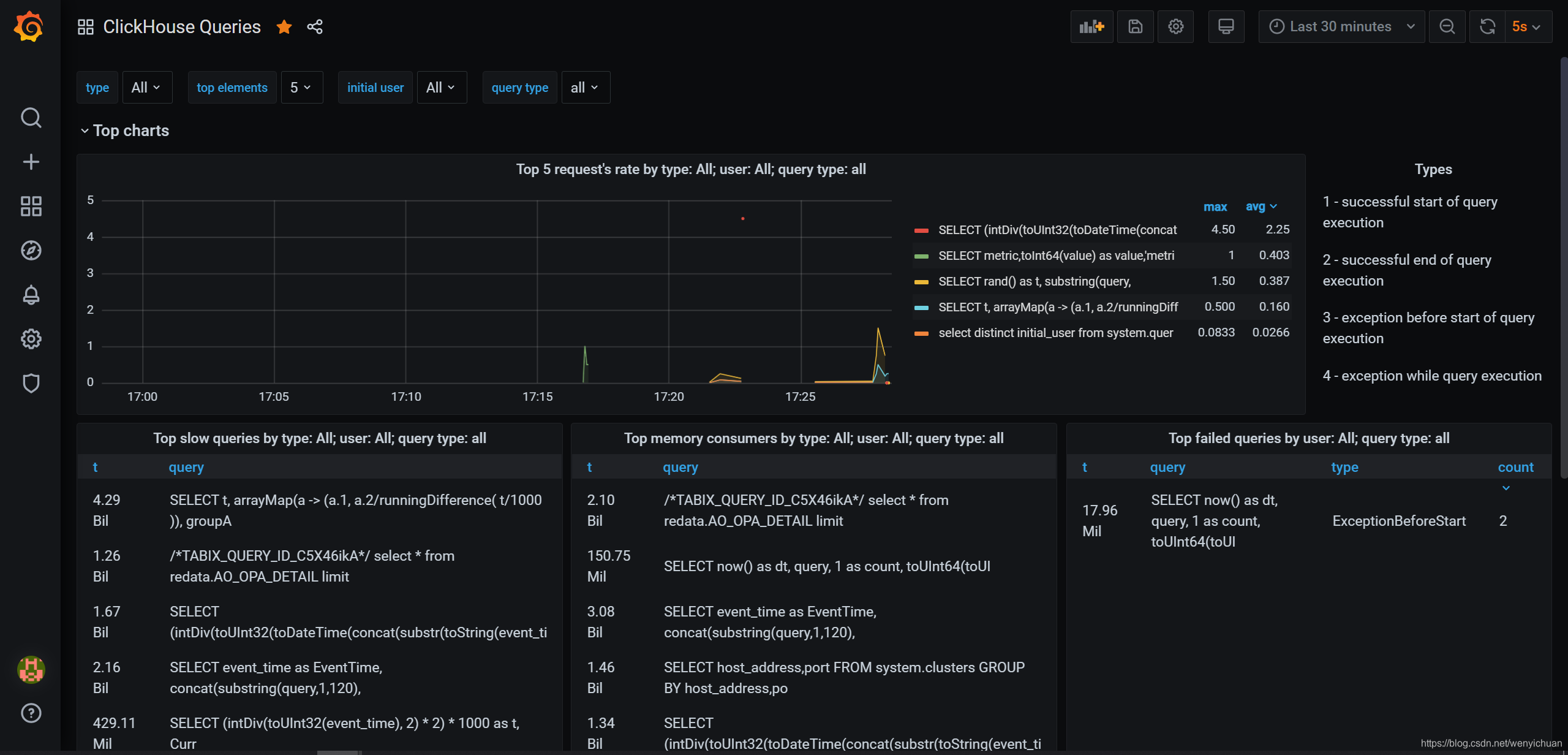Refresh the dashboard now
Image resolution: width=1568 pixels, height=755 pixels.
(1487, 26)
